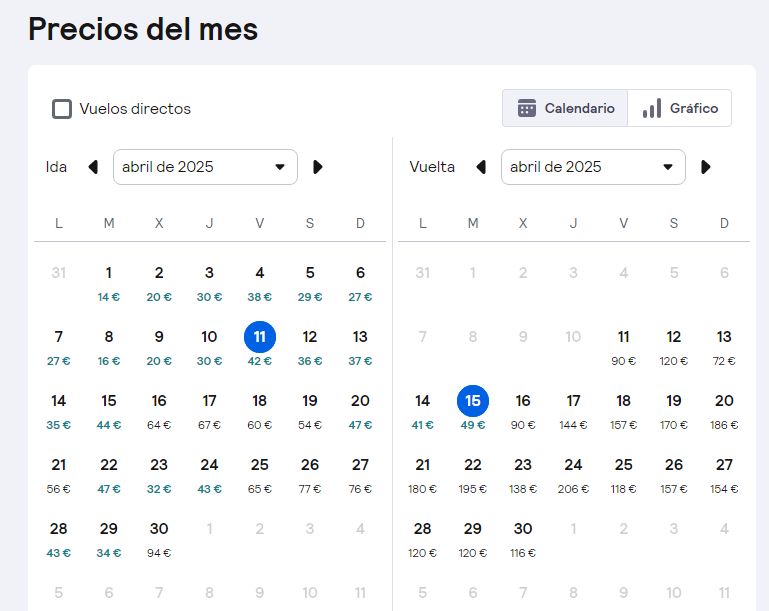Pick April 27 departure at 76 €
This screenshot has width=769, height=611.
pos(360,476)
